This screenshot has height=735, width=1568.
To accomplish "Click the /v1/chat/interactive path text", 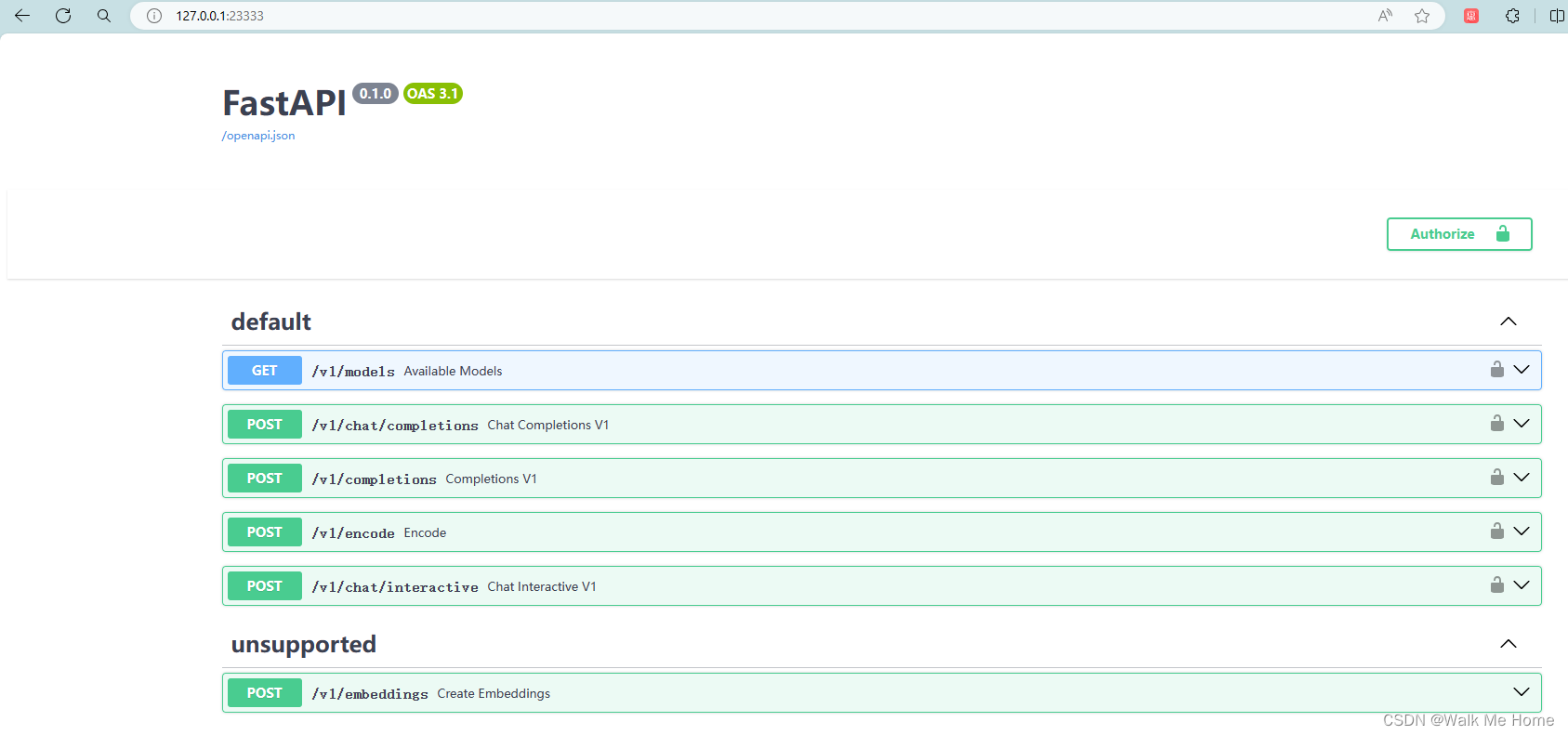I will click(395, 587).
